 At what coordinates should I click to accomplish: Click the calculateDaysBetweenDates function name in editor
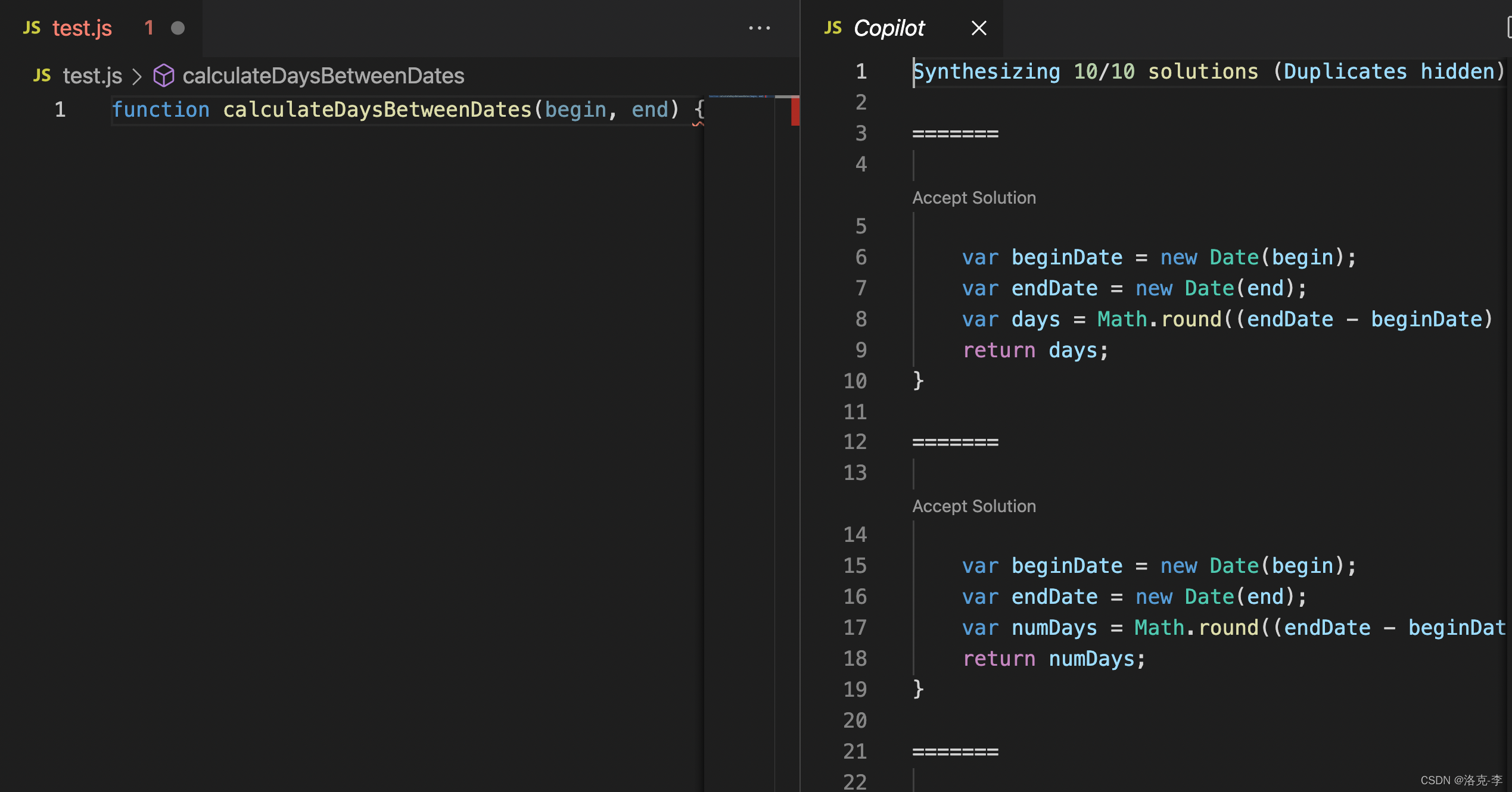377,110
